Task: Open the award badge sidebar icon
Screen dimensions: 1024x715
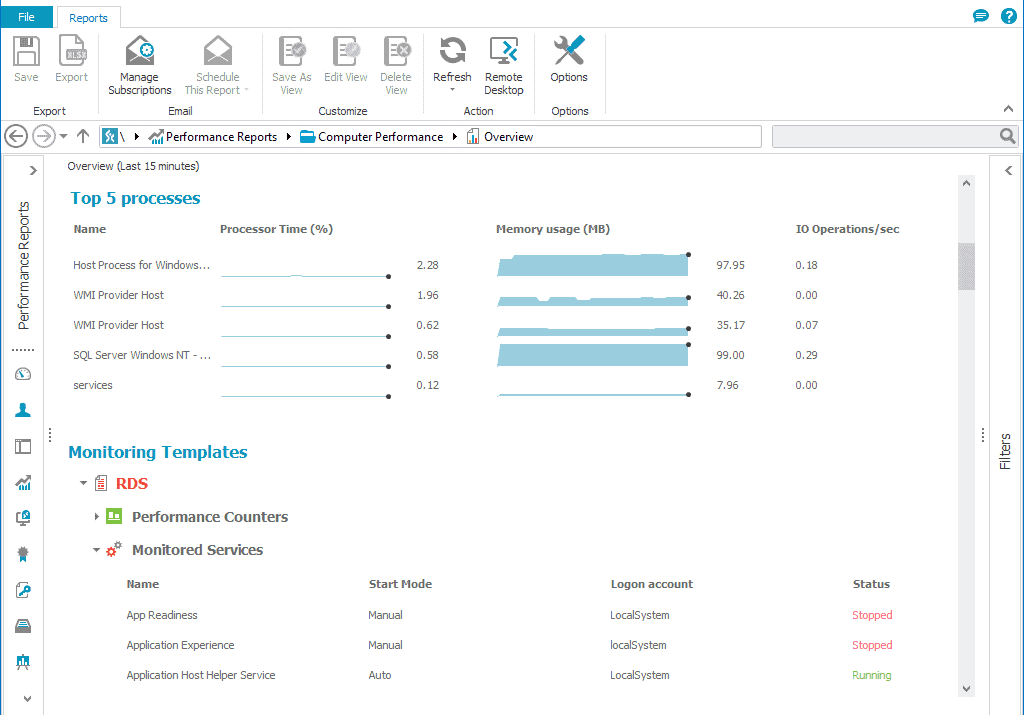Action: (23, 554)
